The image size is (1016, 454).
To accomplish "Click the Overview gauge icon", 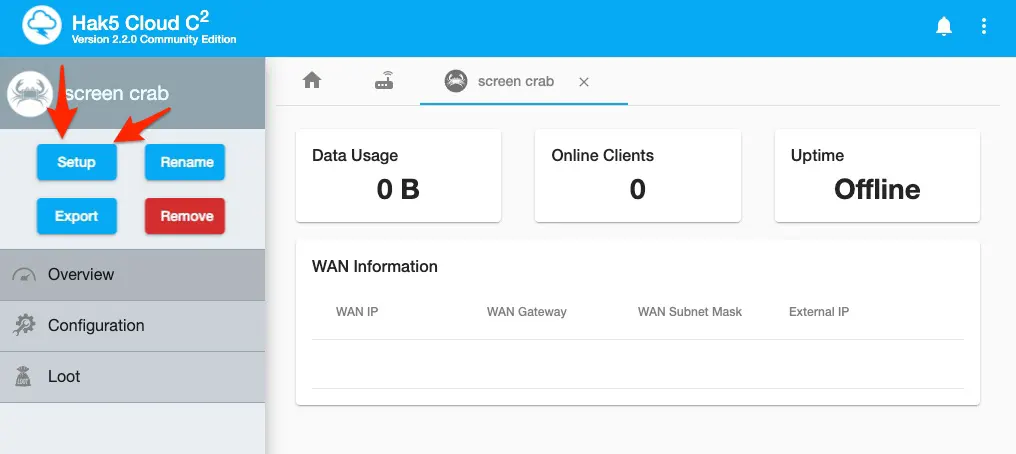I will coord(24,275).
